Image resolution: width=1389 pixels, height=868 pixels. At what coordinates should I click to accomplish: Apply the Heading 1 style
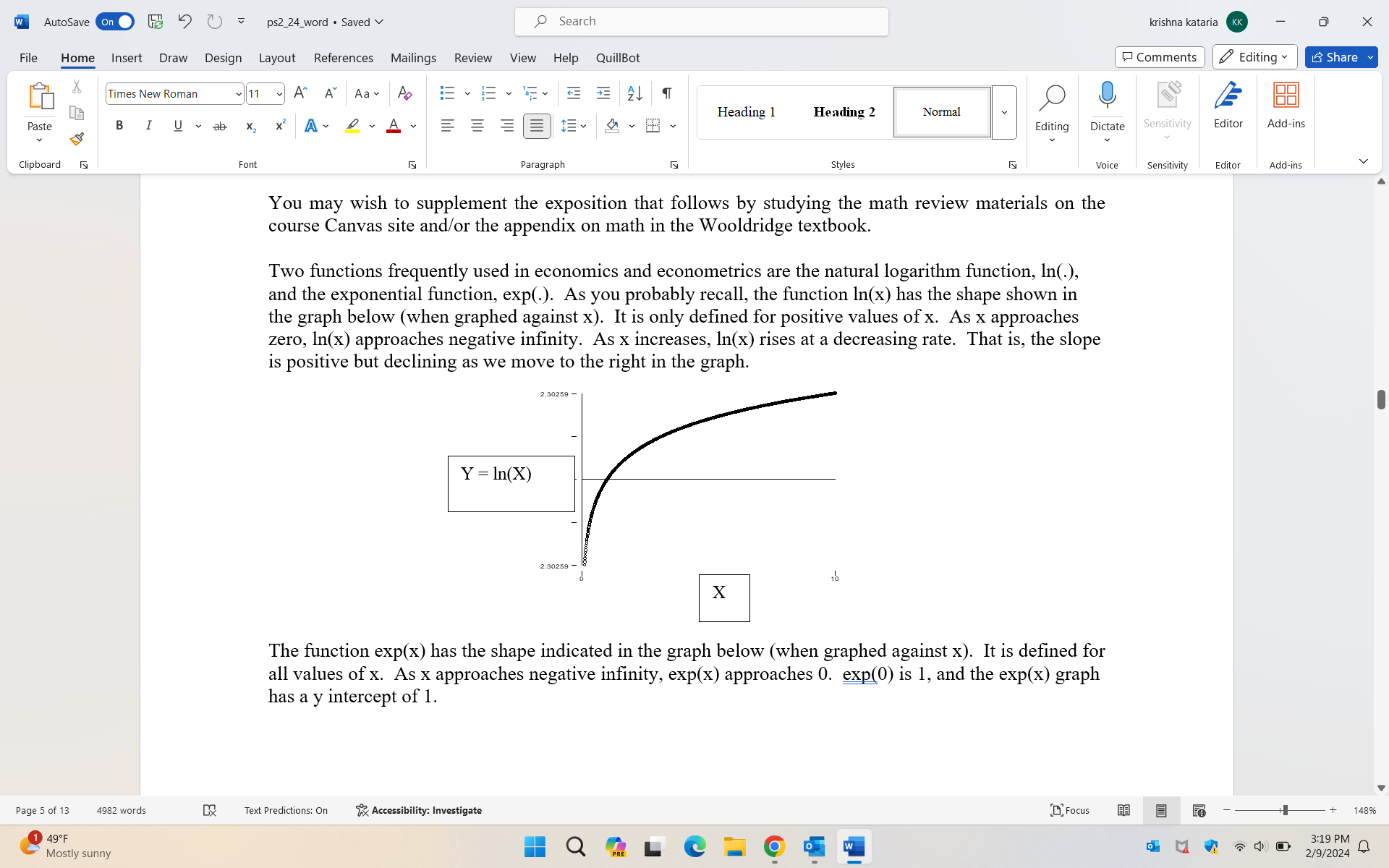746,112
